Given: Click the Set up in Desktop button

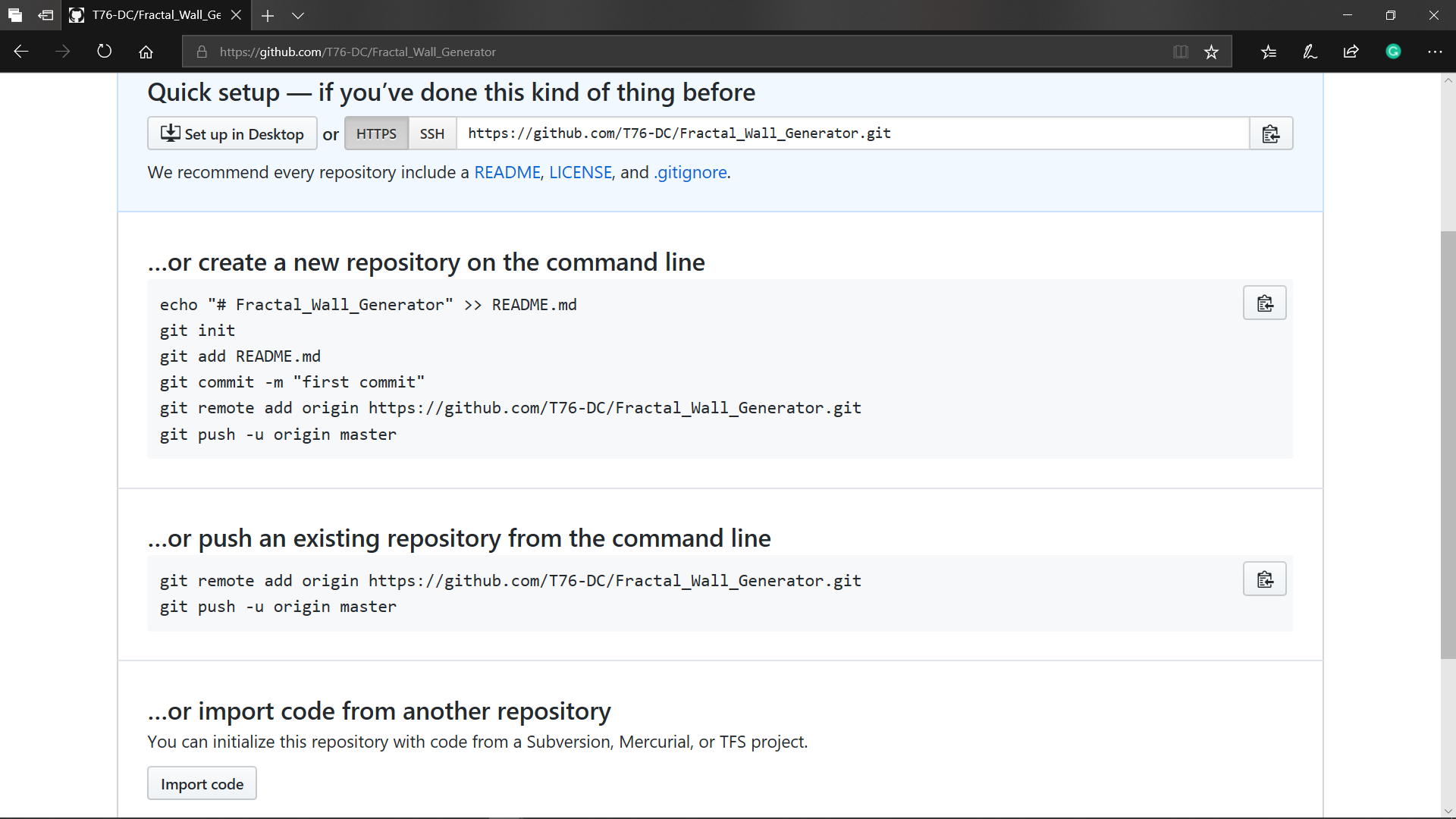Looking at the screenshot, I should [232, 133].
